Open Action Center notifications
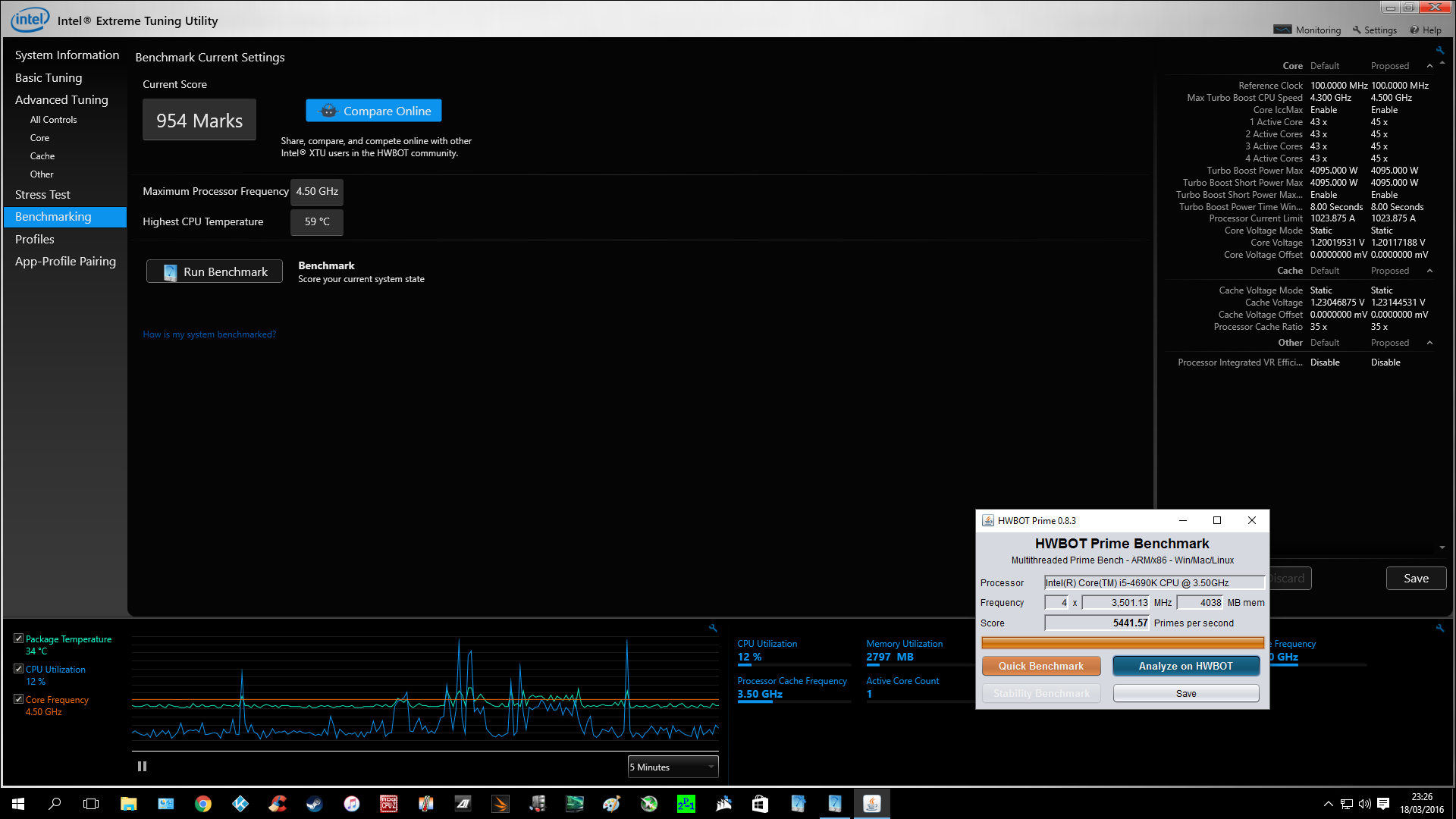 [1383, 804]
